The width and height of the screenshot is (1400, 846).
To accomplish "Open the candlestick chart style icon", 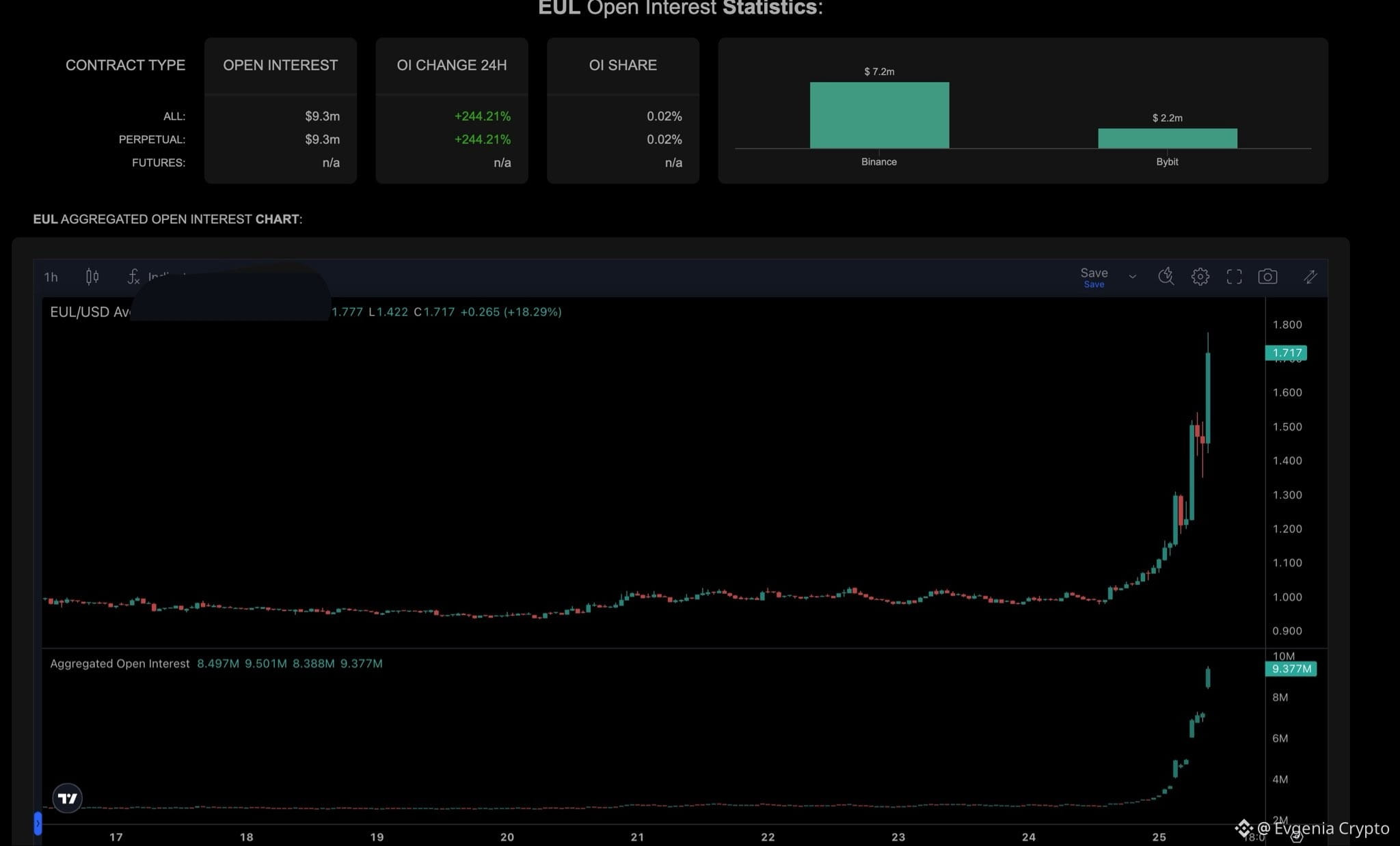I will [x=92, y=277].
